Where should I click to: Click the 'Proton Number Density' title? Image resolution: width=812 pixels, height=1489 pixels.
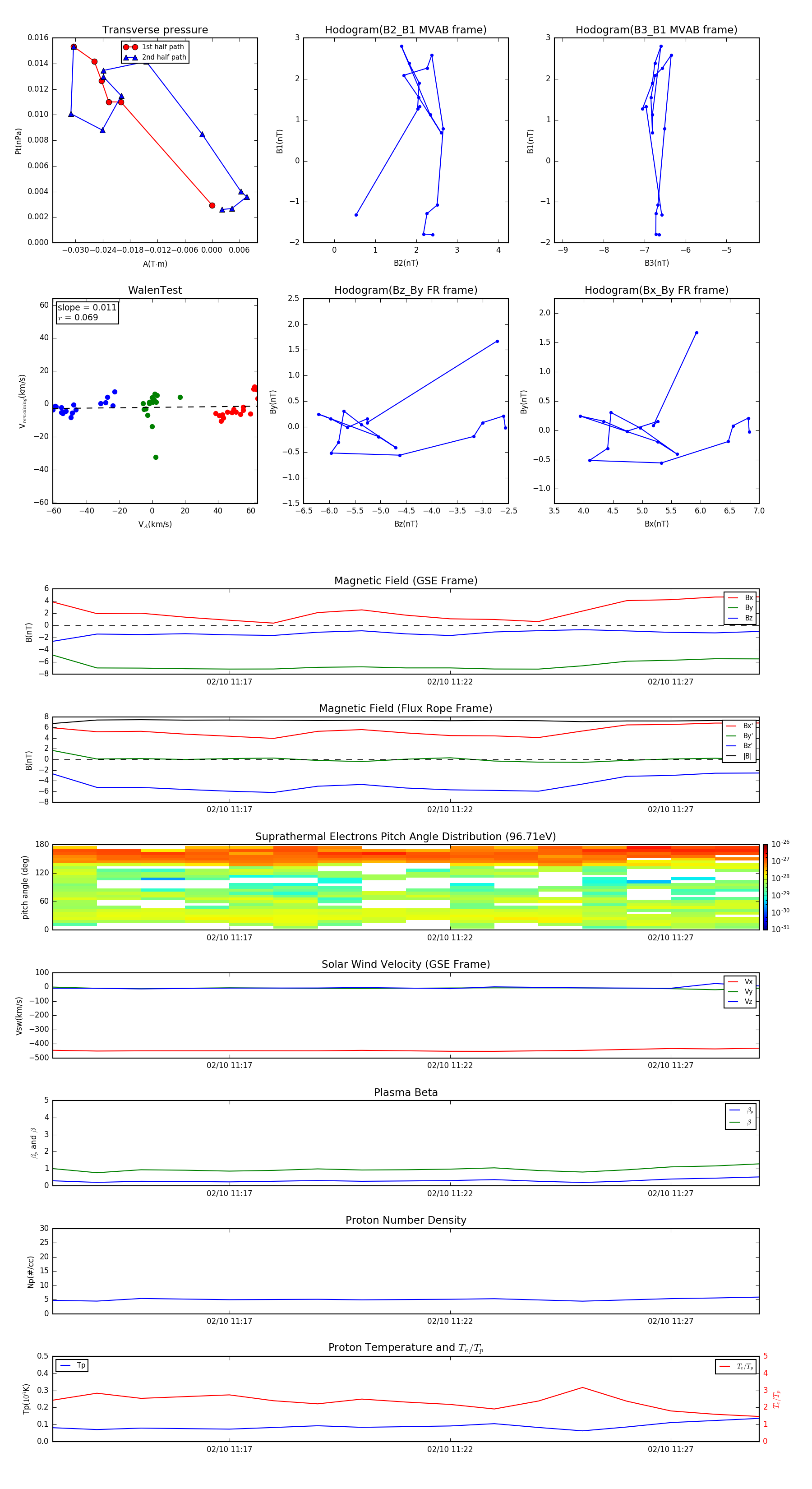(406, 1220)
